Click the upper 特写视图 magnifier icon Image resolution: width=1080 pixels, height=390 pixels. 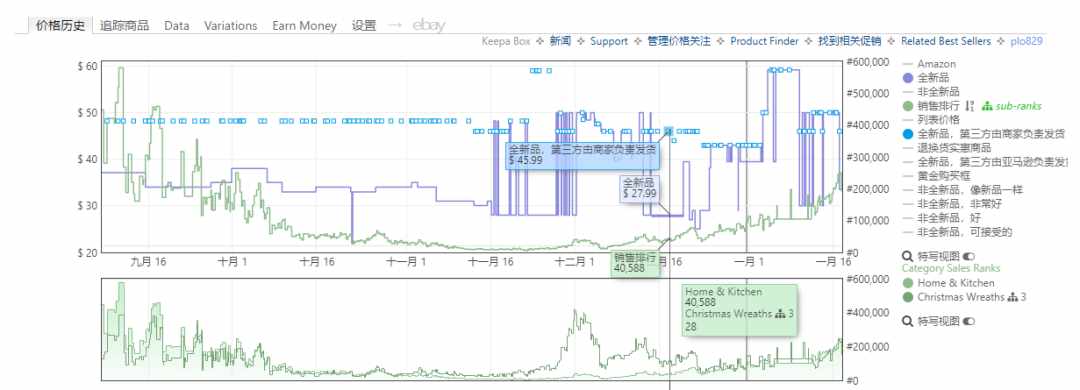pos(907,256)
